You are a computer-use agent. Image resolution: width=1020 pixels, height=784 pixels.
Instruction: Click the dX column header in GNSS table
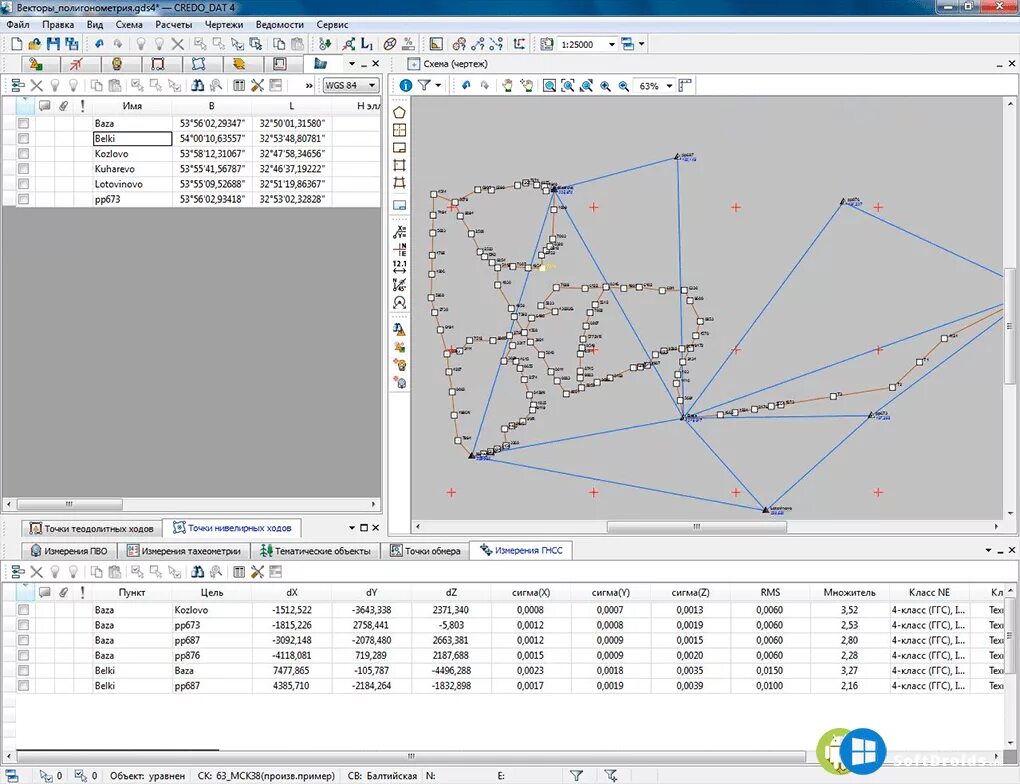coord(292,592)
